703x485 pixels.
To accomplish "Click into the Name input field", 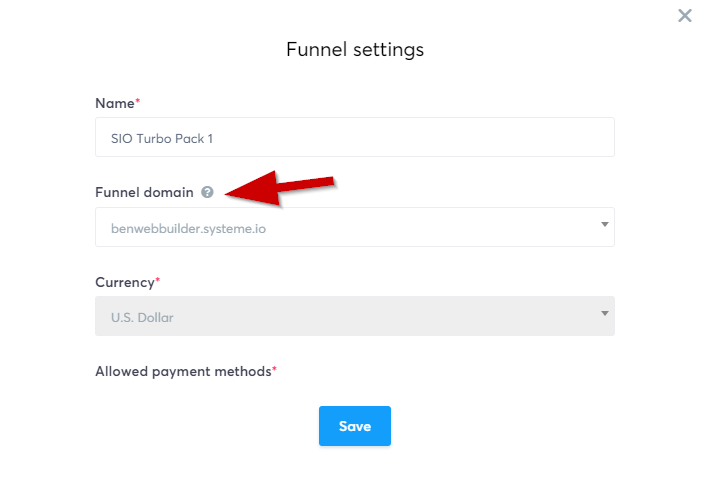I will [x=355, y=137].
